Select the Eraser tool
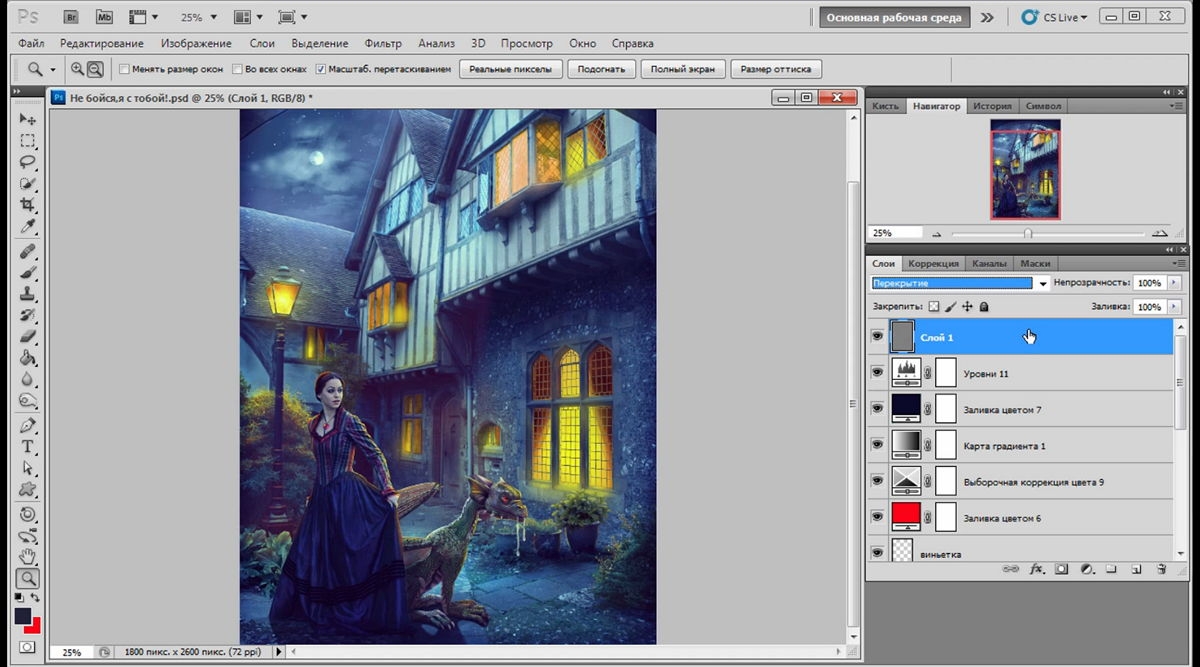 (x=28, y=337)
